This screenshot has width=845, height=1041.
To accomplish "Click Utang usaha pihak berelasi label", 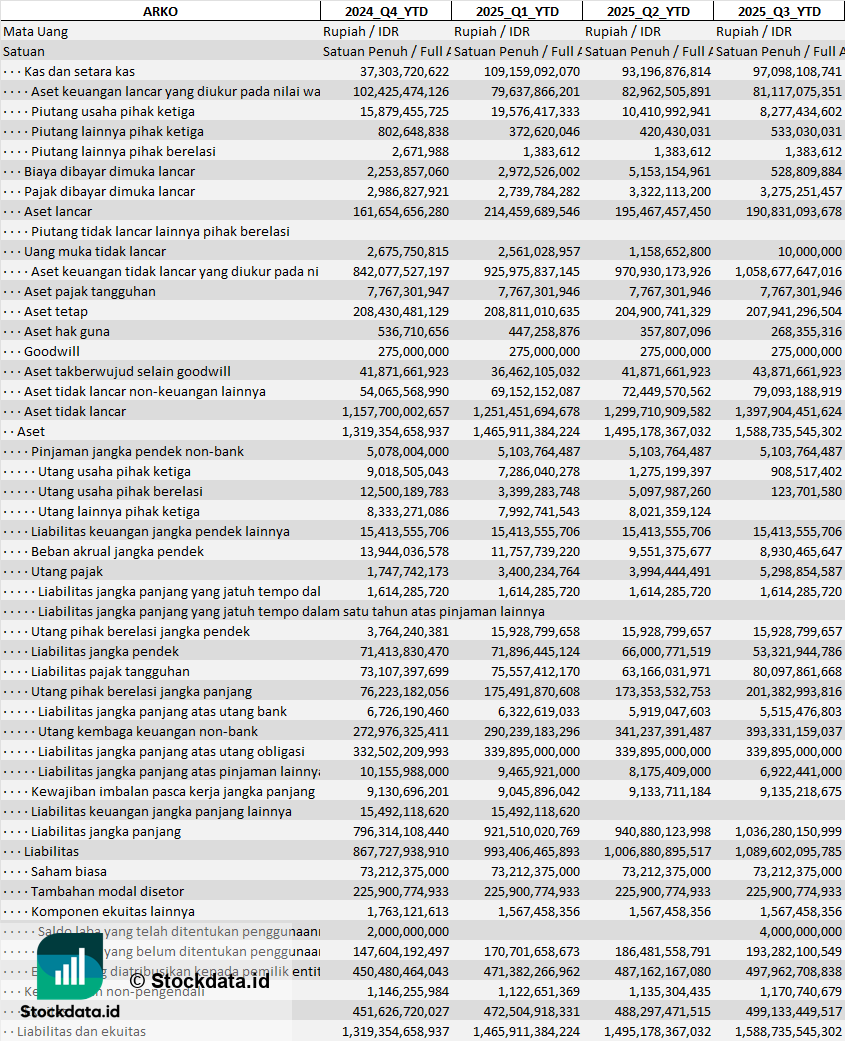I will click(x=120, y=491).
